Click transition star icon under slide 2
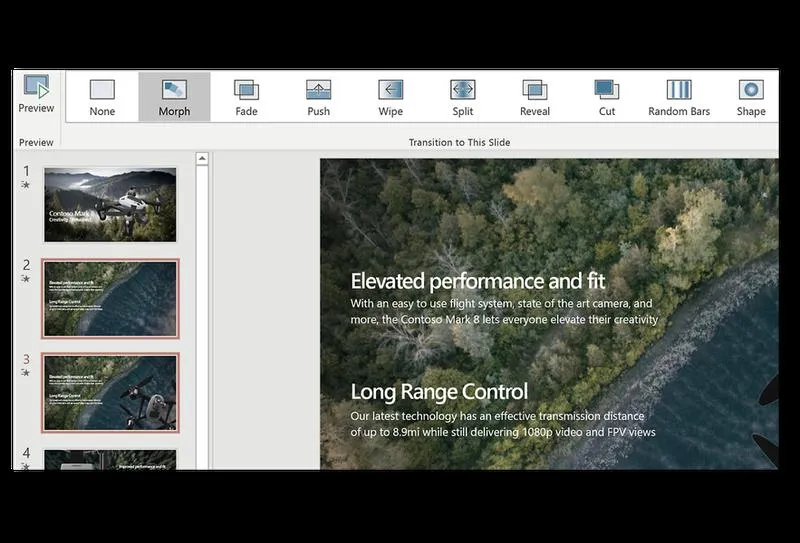 click(x=26, y=279)
